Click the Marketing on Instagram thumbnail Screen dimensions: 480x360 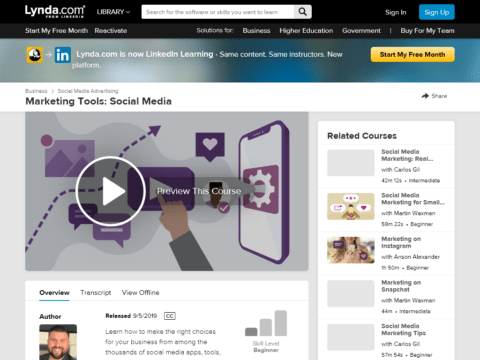point(351,250)
